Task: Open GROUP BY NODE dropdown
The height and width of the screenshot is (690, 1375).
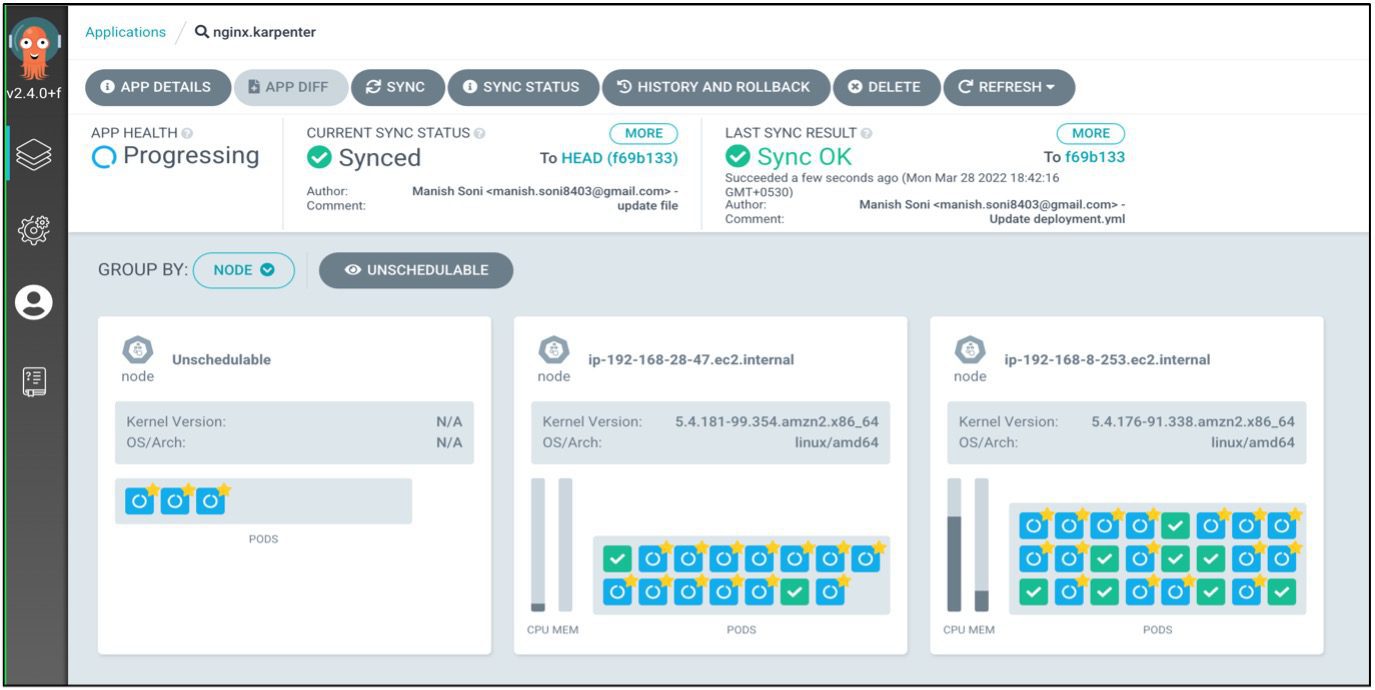Action: tap(244, 270)
